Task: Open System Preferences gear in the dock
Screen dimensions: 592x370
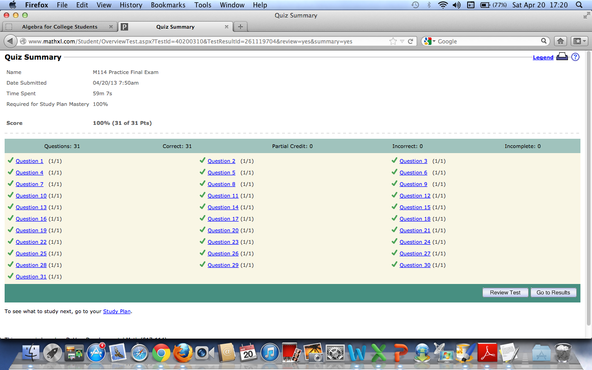Action: [335, 353]
